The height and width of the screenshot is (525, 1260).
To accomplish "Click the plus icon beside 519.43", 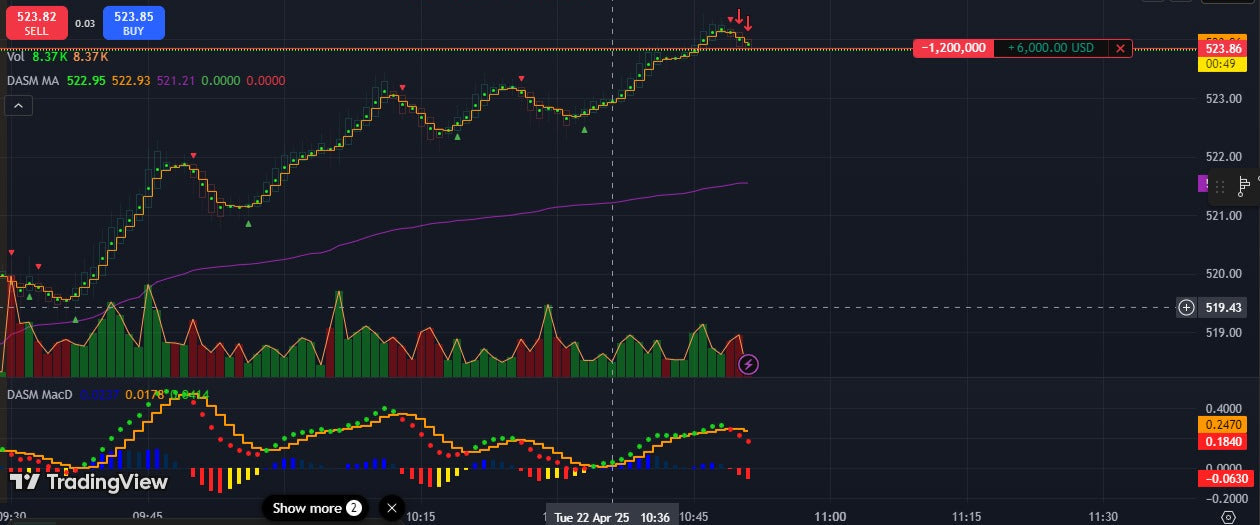I will tap(1186, 307).
